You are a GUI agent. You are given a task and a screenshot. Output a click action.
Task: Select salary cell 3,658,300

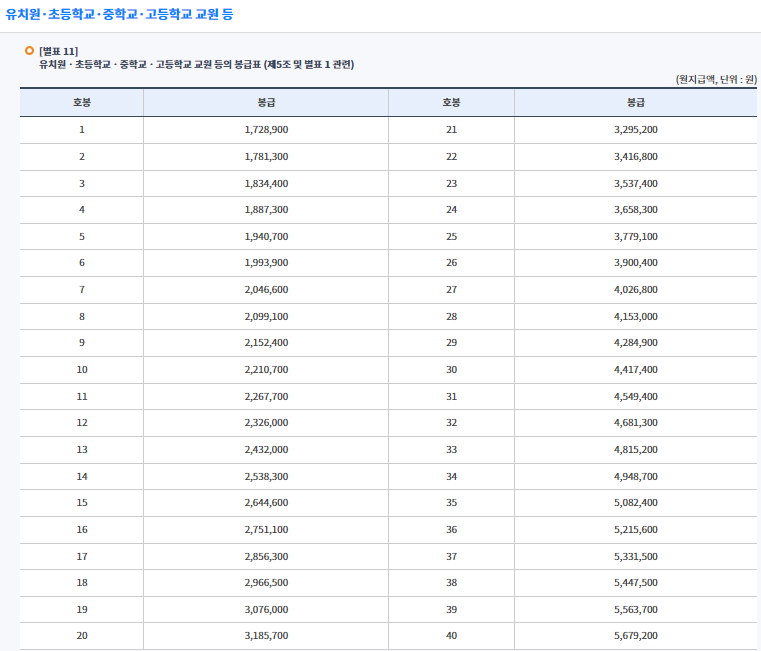tap(635, 210)
